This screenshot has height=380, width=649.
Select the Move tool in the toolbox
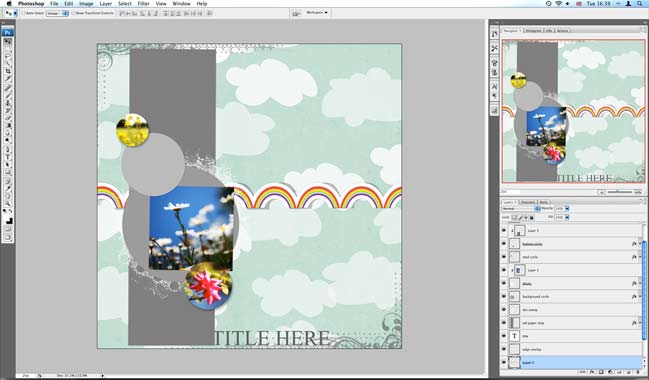click(8, 42)
